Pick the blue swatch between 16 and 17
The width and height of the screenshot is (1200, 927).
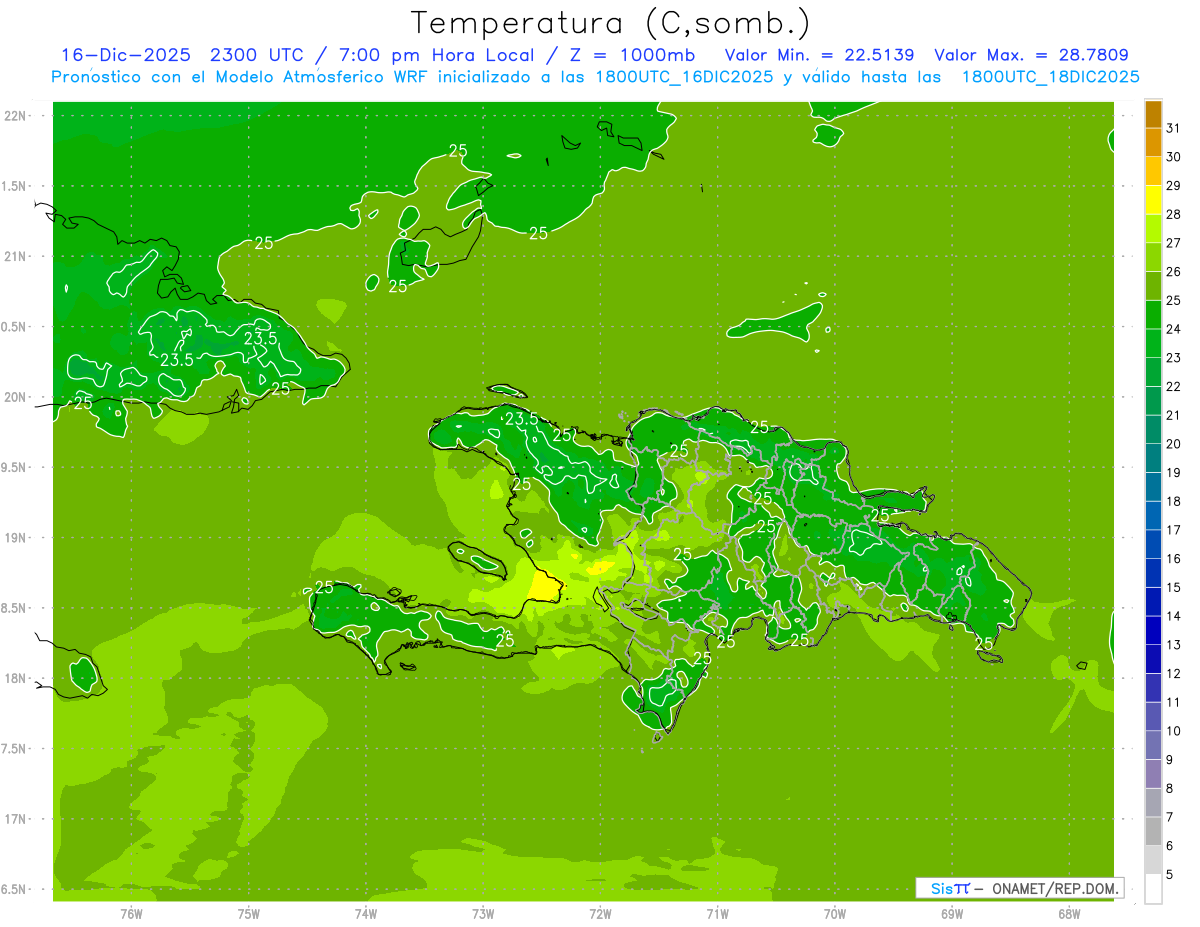tap(1153, 545)
